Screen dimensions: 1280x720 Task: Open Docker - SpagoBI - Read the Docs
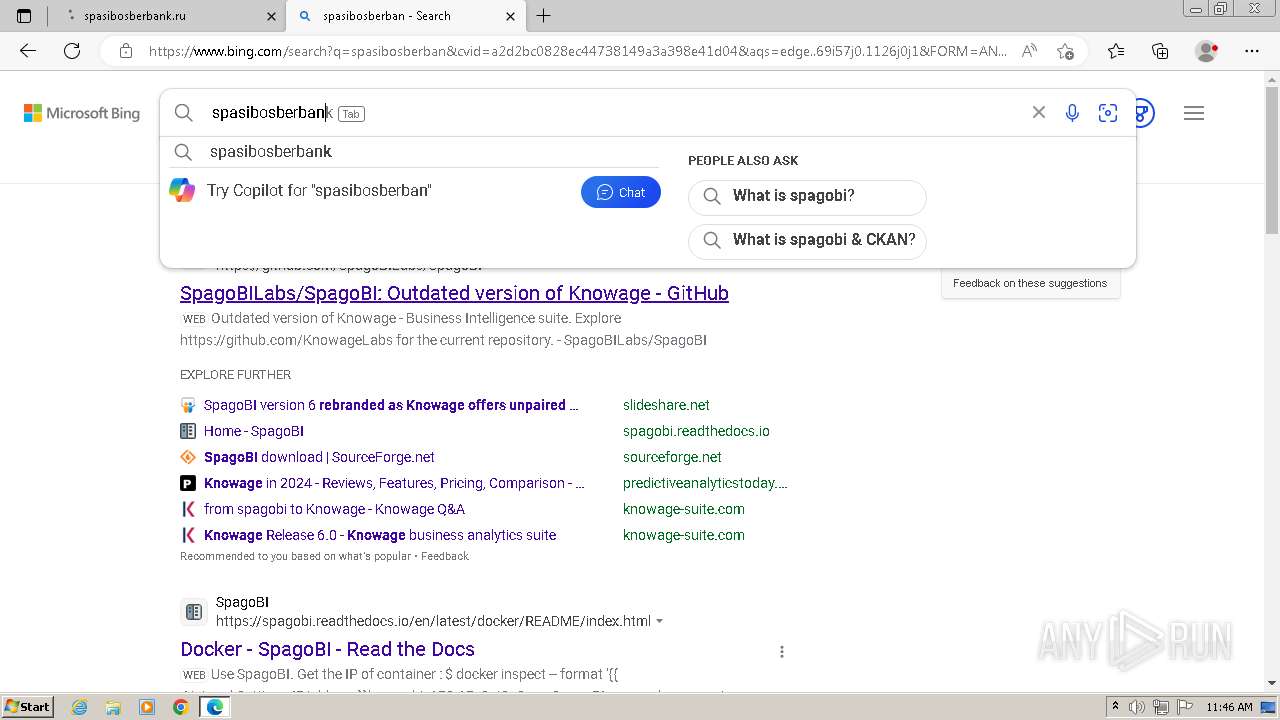[328, 649]
